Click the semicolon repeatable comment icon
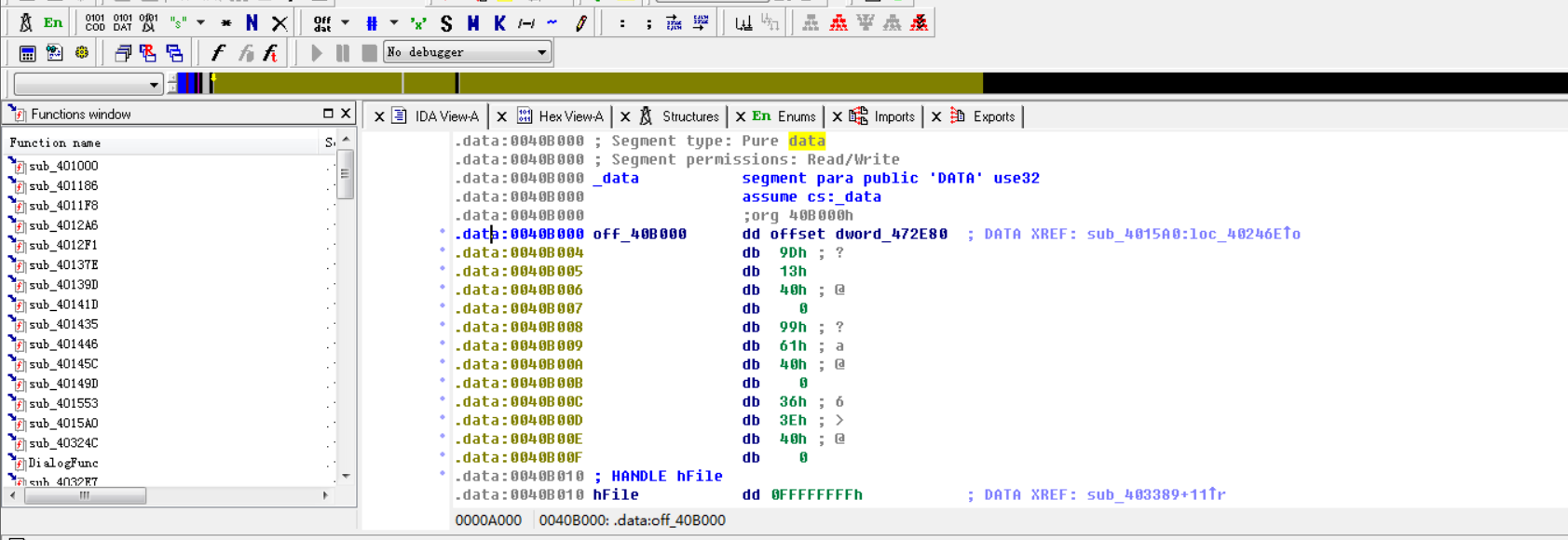This screenshot has height=540, width=1568. (648, 23)
